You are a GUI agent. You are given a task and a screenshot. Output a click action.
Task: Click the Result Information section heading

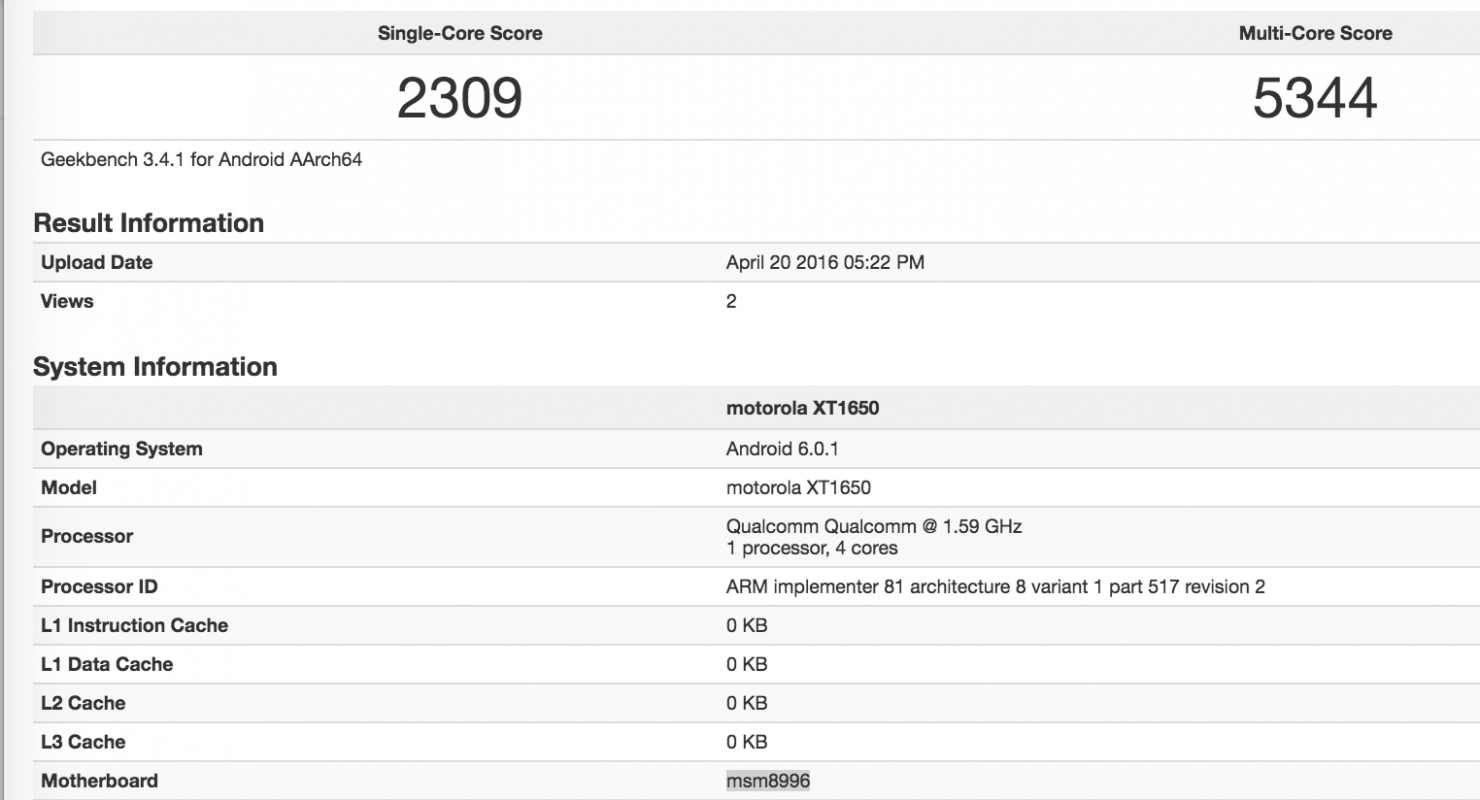[x=149, y=223]
